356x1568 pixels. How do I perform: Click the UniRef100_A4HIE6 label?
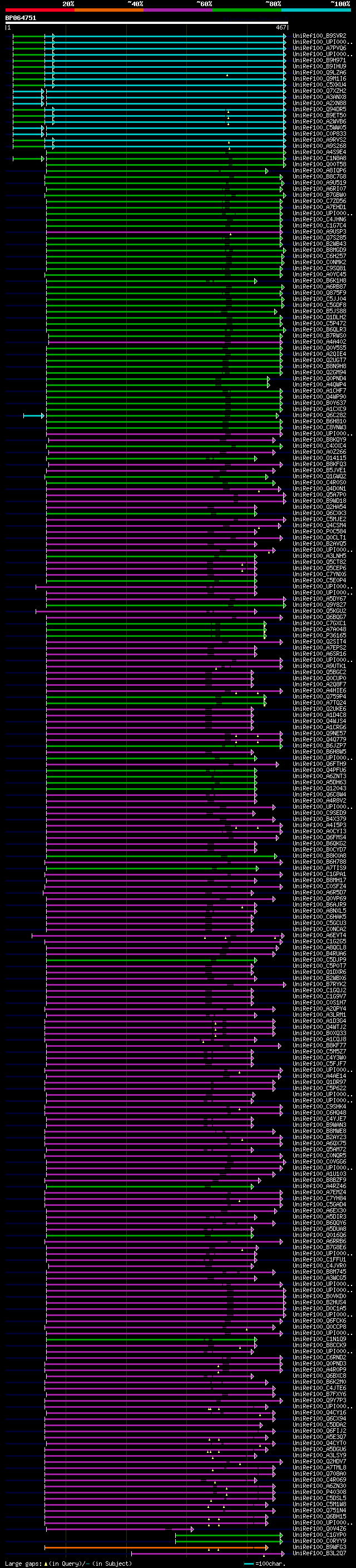pos(319,690)
